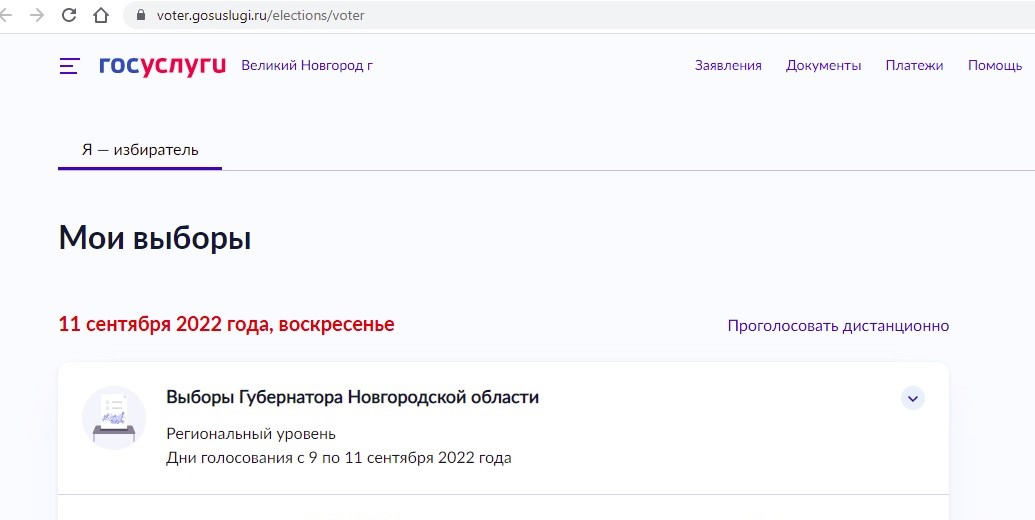
Task: Open the Помощь link
Action: (x=995, y=65)
